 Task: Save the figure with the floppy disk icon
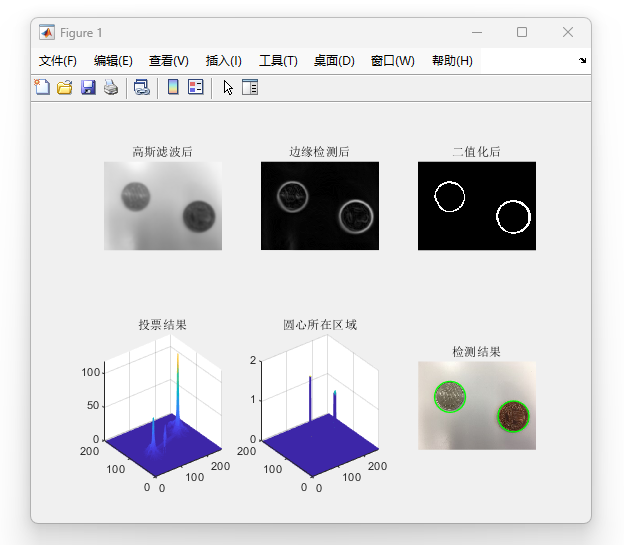tap(88, 88)
